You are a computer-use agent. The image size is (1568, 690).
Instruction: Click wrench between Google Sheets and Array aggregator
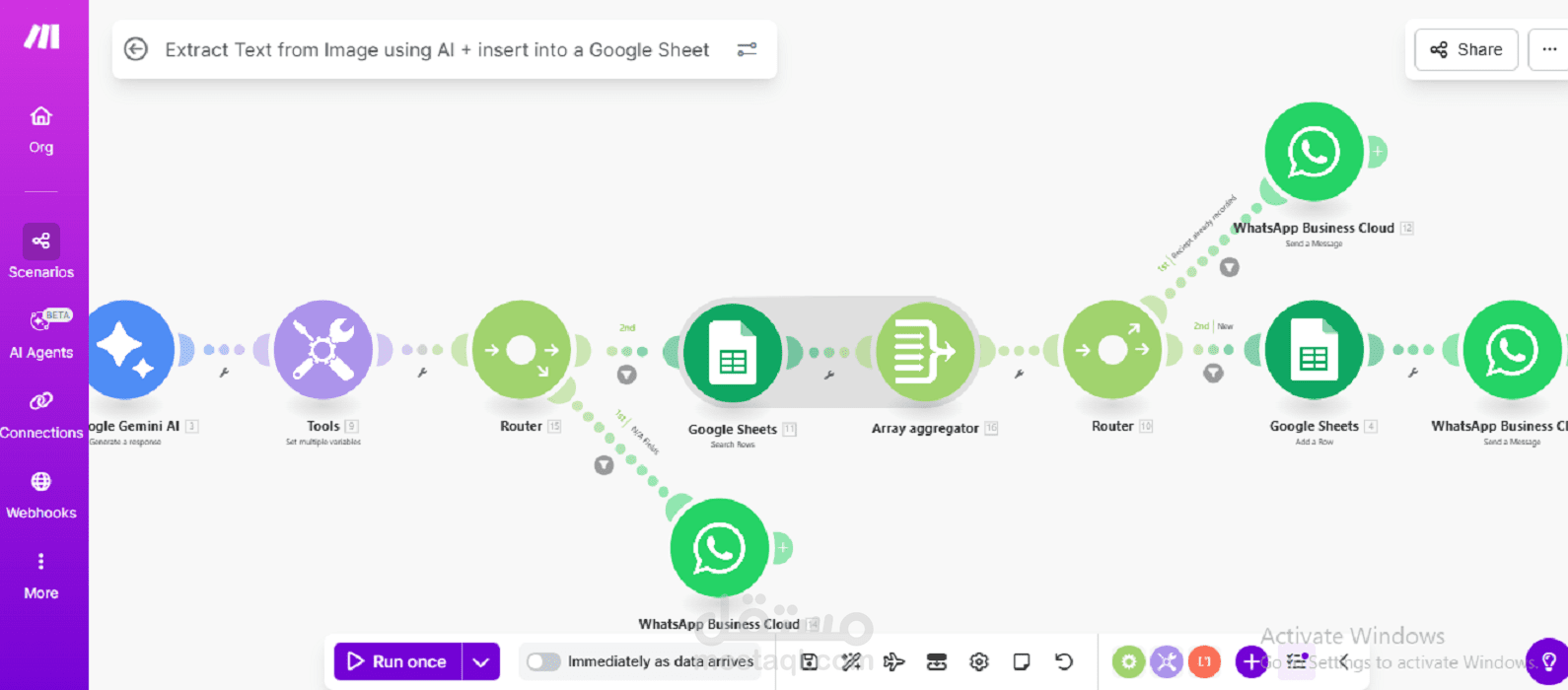click(828, 375)
